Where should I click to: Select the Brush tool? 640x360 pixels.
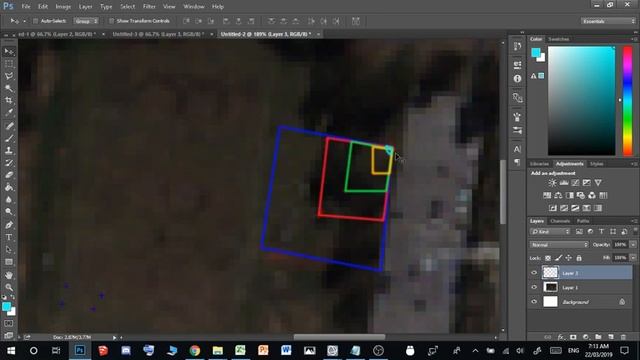click(9, 138)
